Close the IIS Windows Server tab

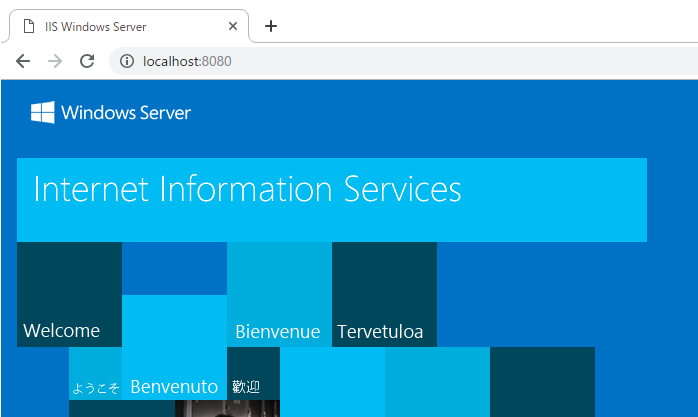[232, 26]
